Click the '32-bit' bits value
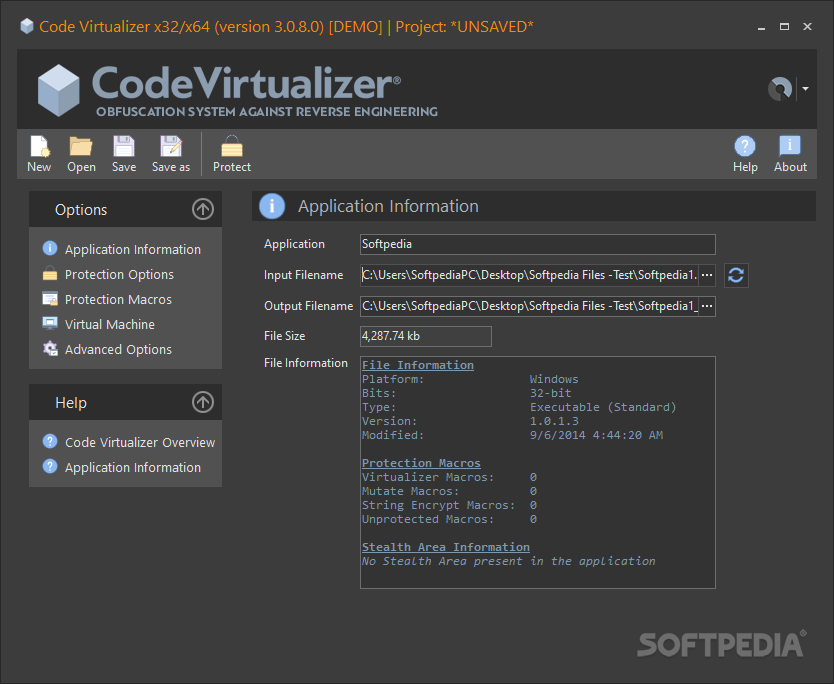Viewport: 834px width, 684px height. pos(551,393)
